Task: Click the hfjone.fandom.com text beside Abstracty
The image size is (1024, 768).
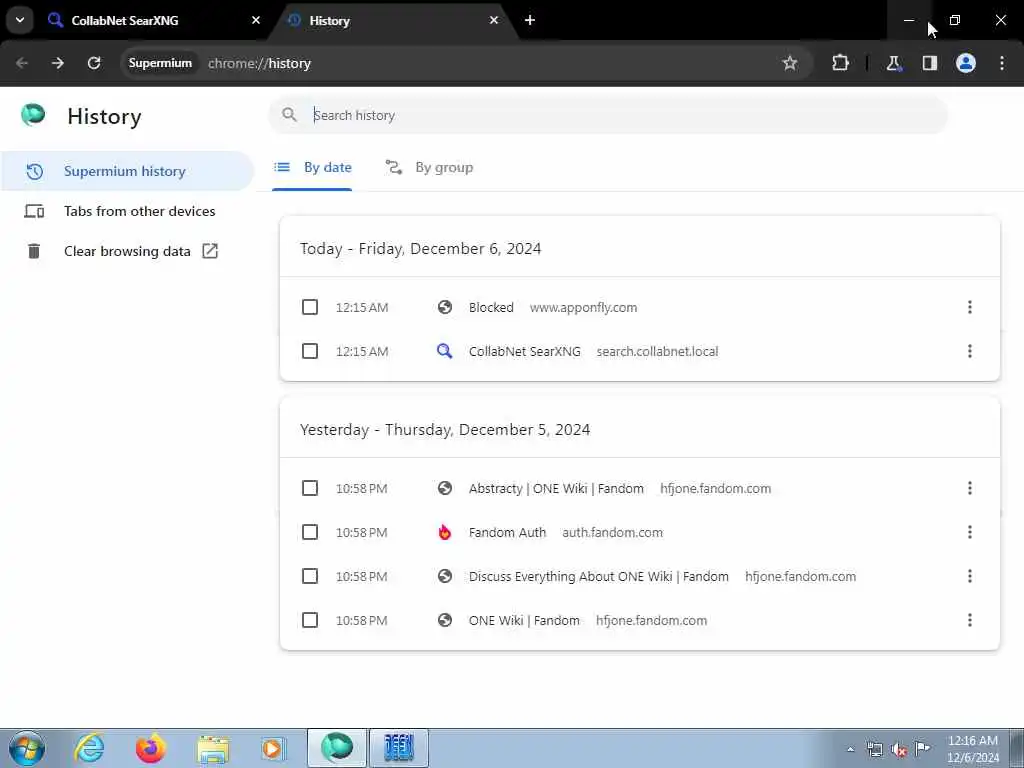Action: click(716, 488)
